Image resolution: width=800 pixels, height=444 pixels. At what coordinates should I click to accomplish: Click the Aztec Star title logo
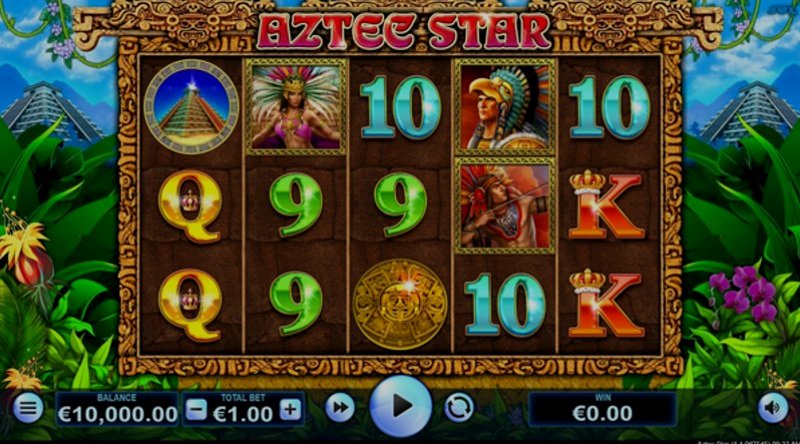403,31
